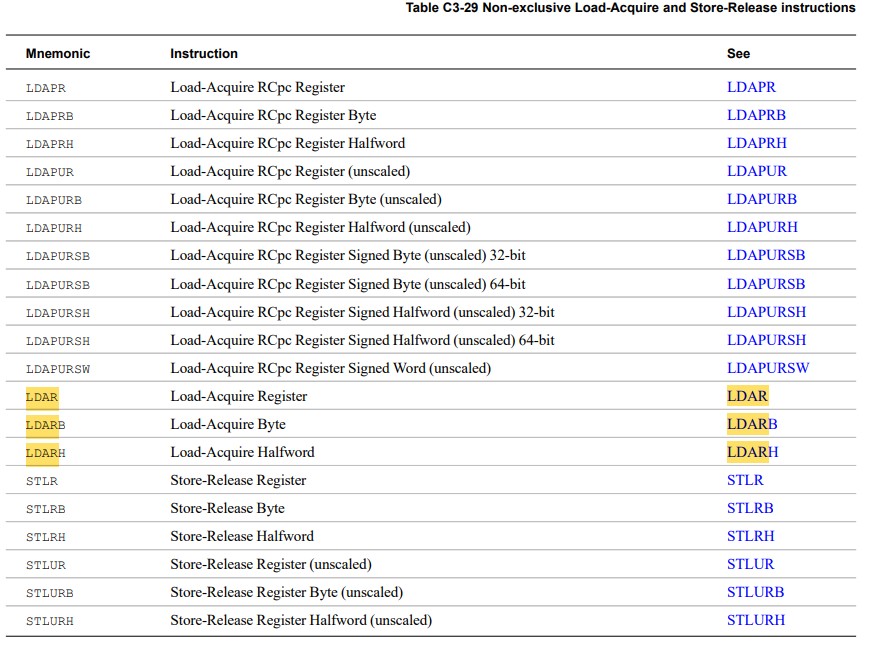Open LDAPURSH link for 64-bit row

[767, 340]
